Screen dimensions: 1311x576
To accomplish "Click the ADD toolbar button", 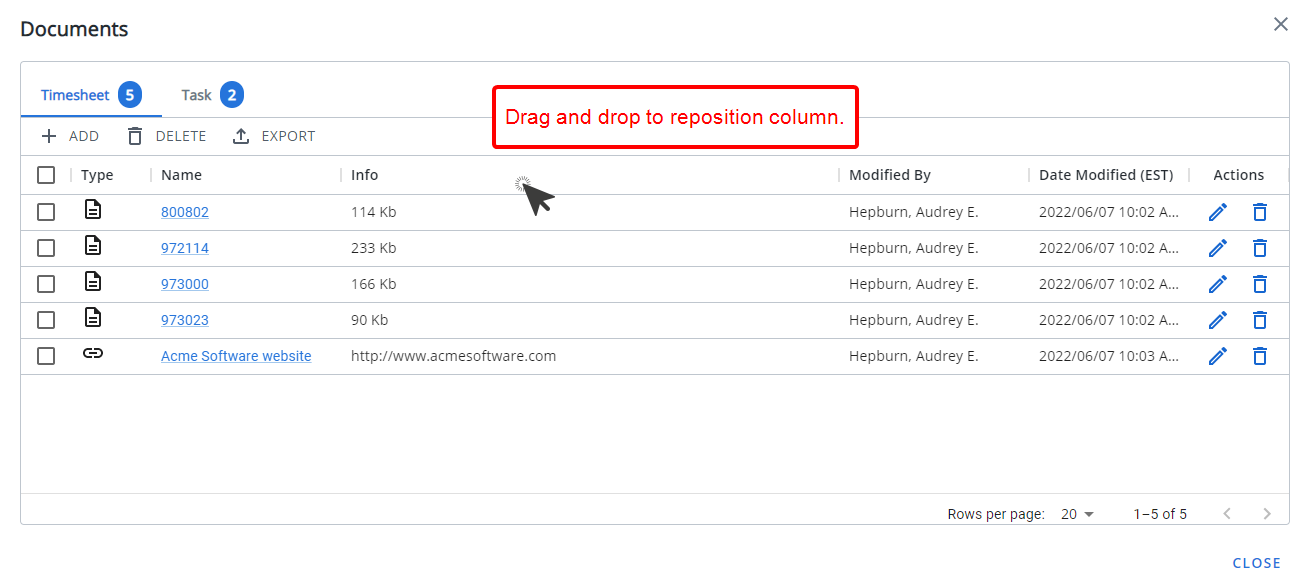I will tap(69, 136).
